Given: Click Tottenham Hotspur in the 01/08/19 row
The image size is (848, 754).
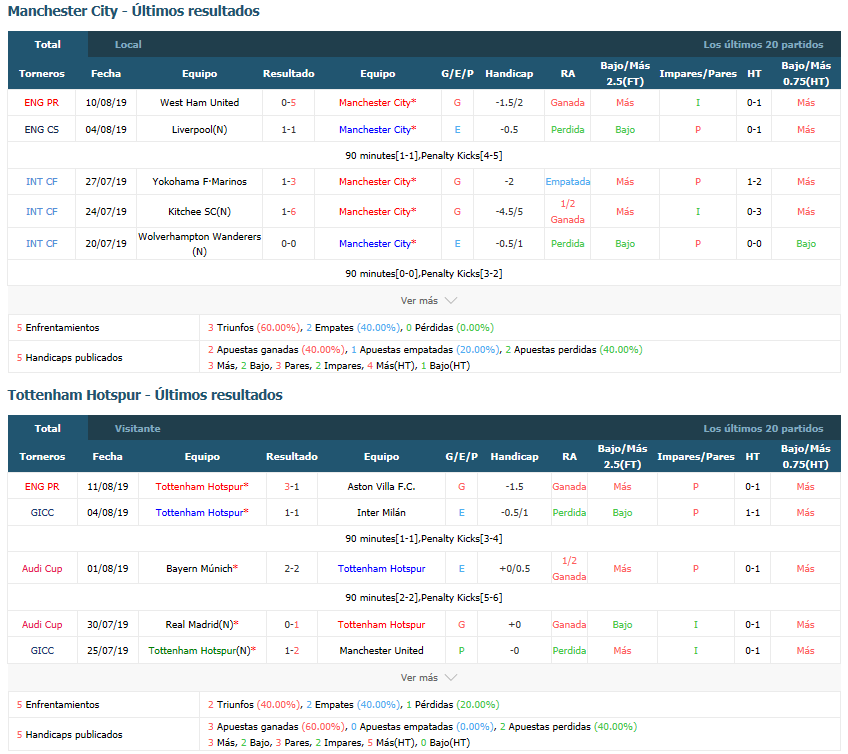Looking at the screenshot, I should 381,568.
